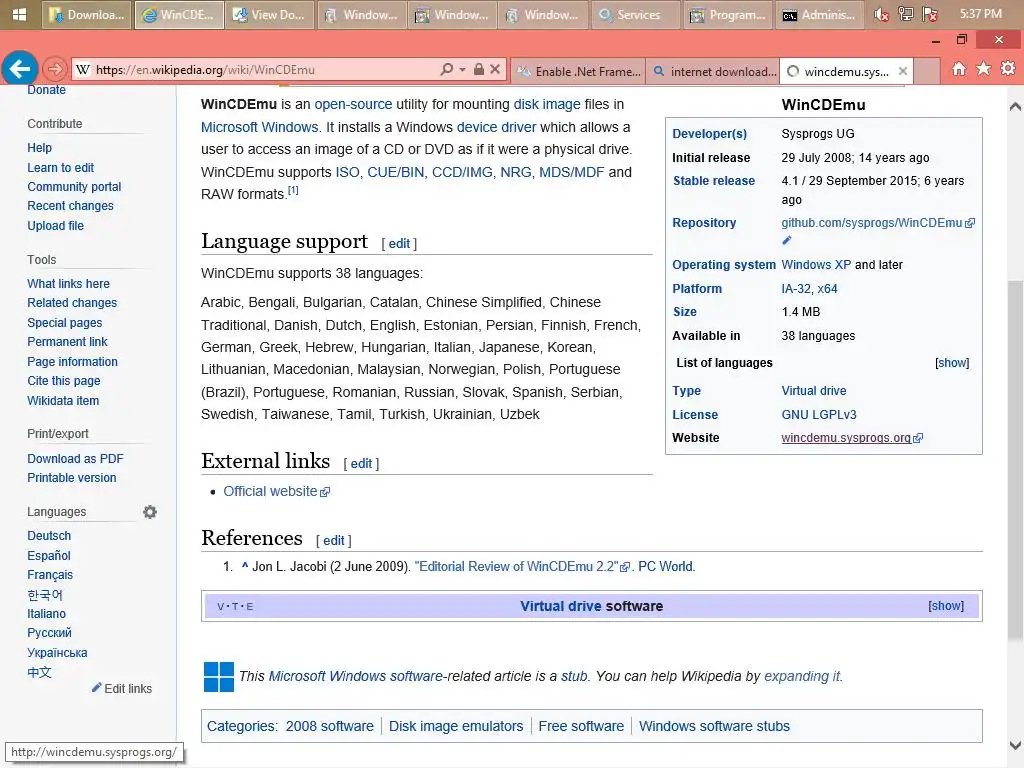1024x768 pixels.
Task: Edit the Language support section
Action: point(399,244)
